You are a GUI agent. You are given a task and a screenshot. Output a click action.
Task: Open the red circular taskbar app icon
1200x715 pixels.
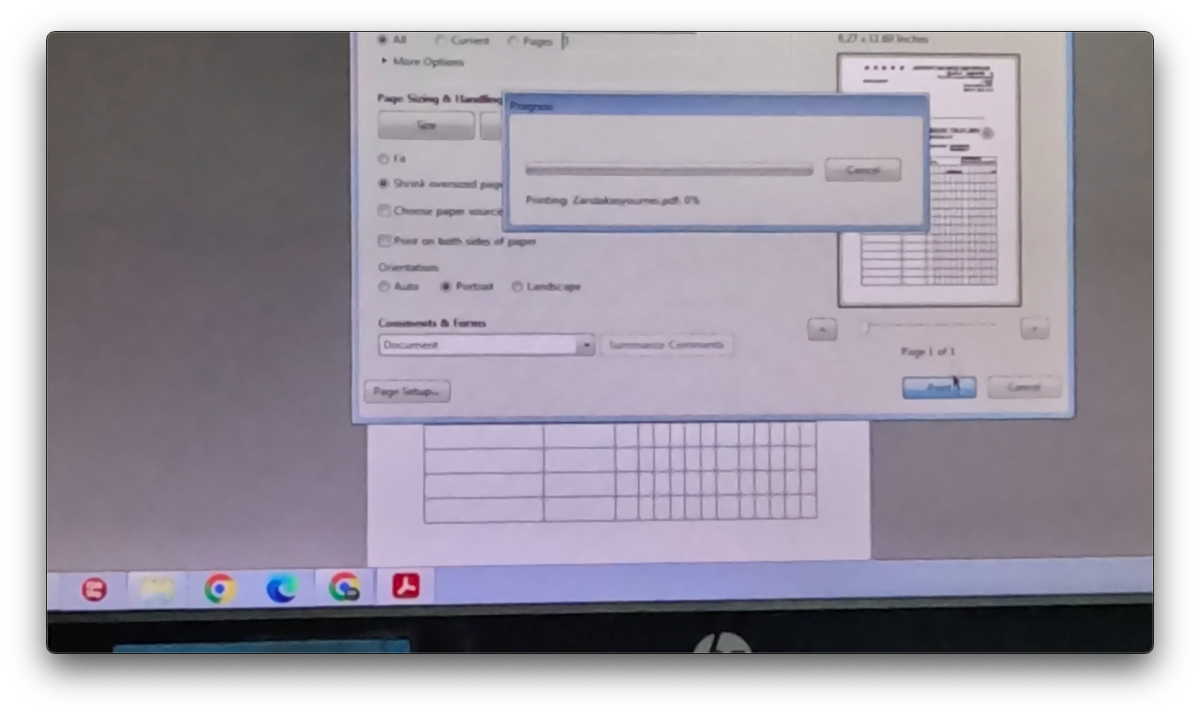94,590
